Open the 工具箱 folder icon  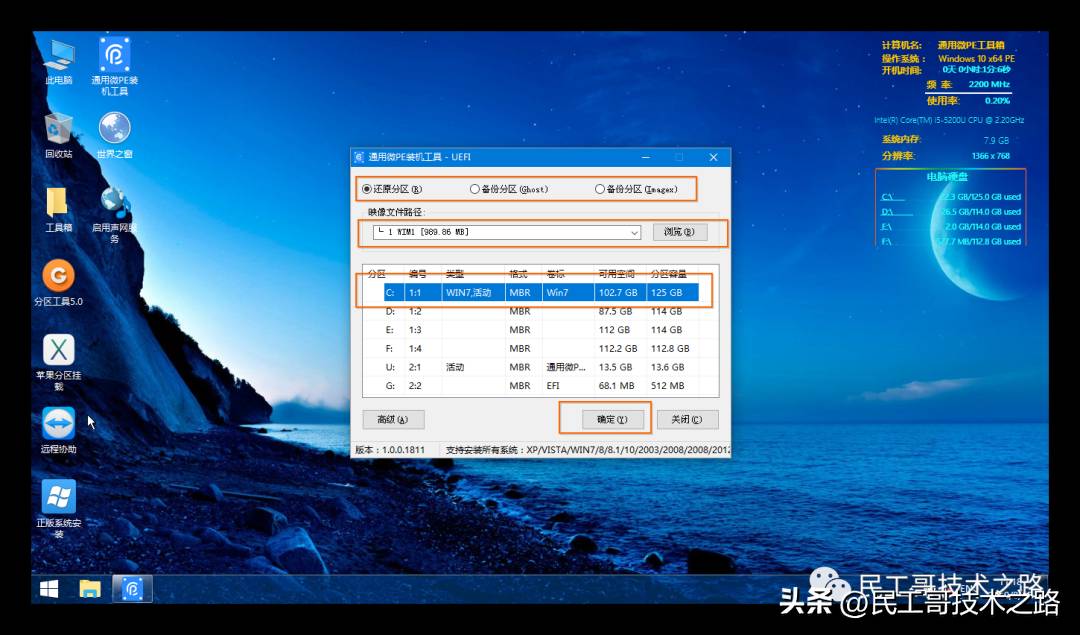[59, 209]
